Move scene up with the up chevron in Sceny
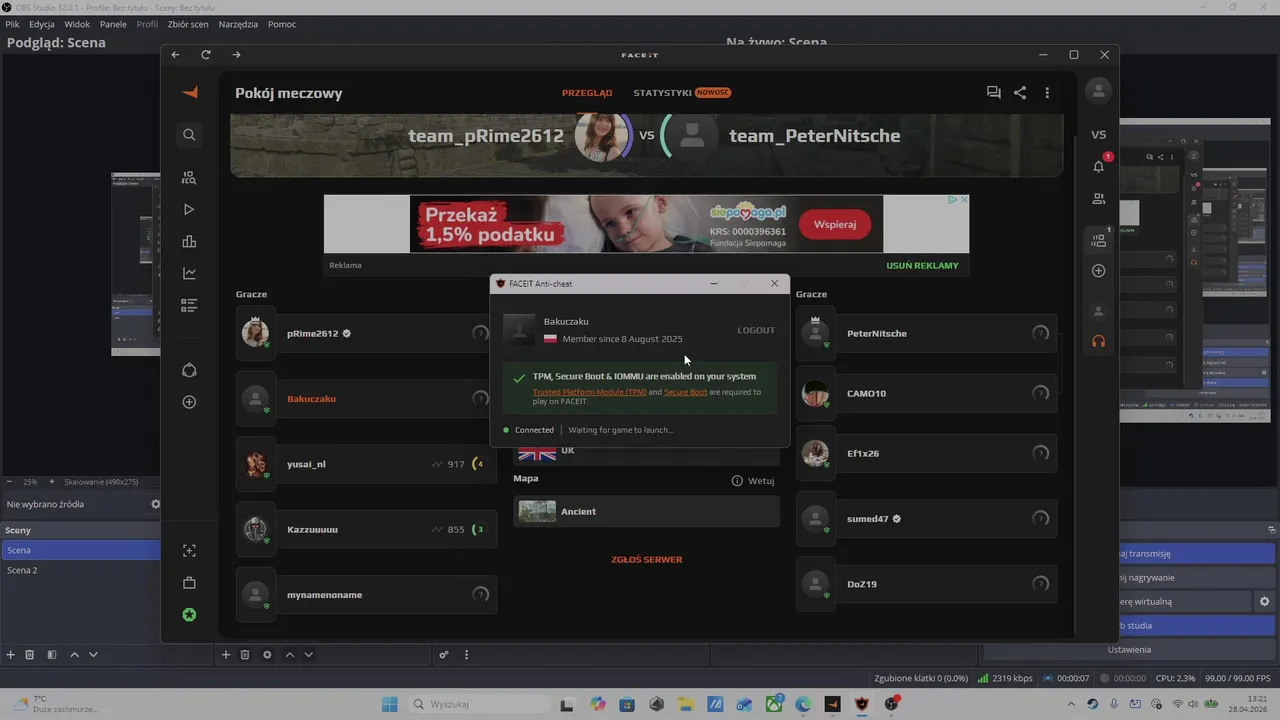 (x=74, y=654)
